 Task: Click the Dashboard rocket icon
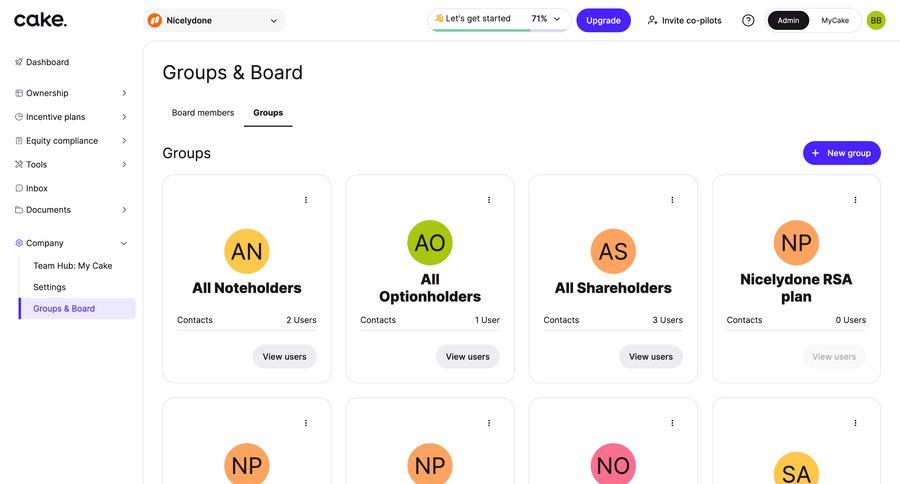point(19,62)
